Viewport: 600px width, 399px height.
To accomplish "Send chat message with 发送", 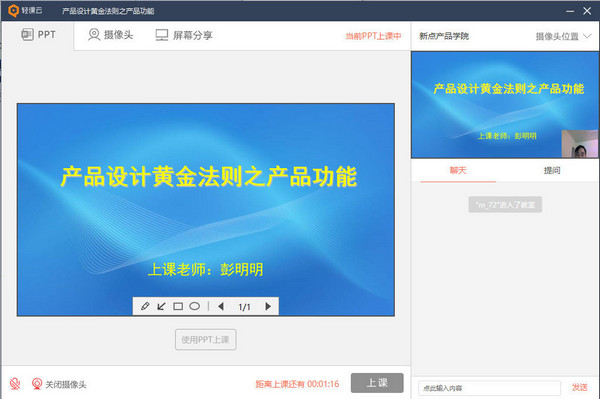I will click(x=579, y=388).
